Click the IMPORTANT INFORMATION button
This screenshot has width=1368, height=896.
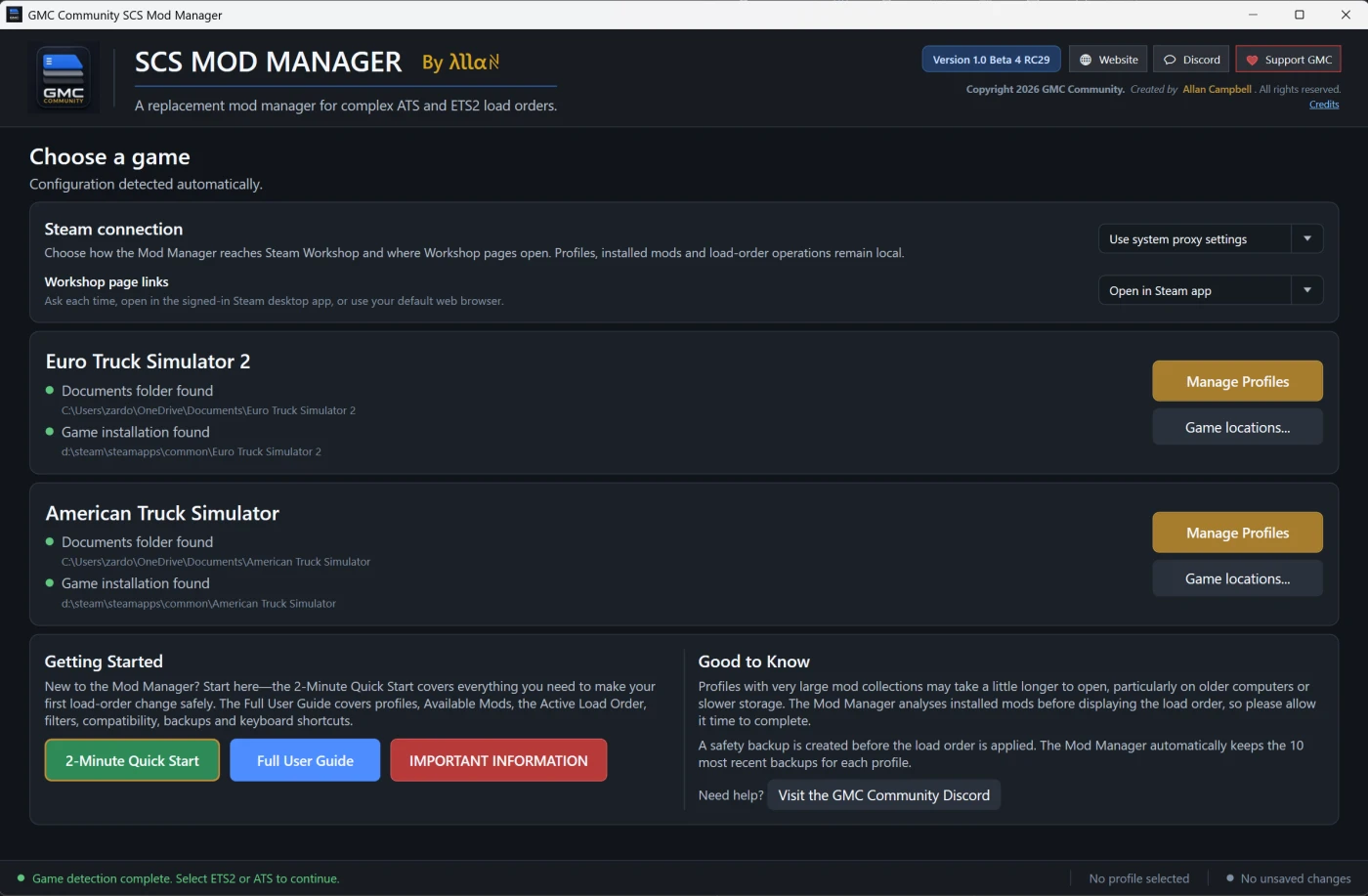pyautogui.click(x=498, y=760)
